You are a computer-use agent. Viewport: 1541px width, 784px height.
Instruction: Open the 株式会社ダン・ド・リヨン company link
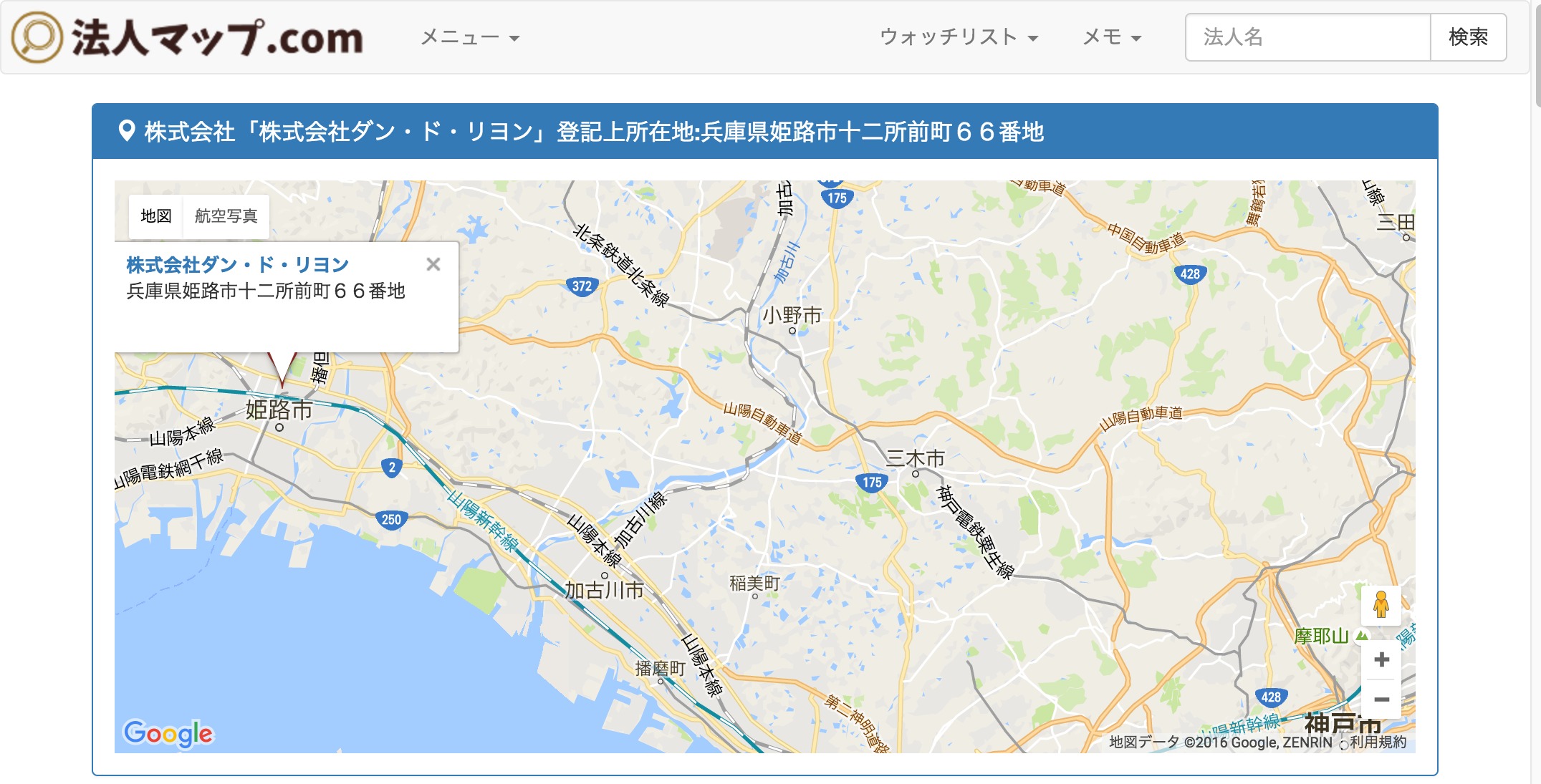[x=238, y=265]
